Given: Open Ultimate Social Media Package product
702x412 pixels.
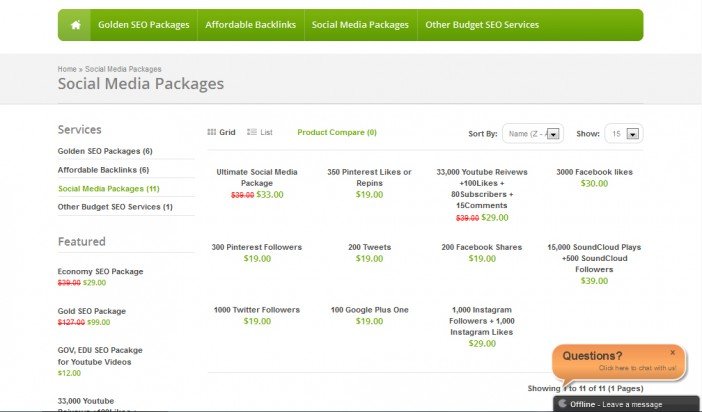Looking at the screenshot, I should pyautogui.click(x=257, y=177).
